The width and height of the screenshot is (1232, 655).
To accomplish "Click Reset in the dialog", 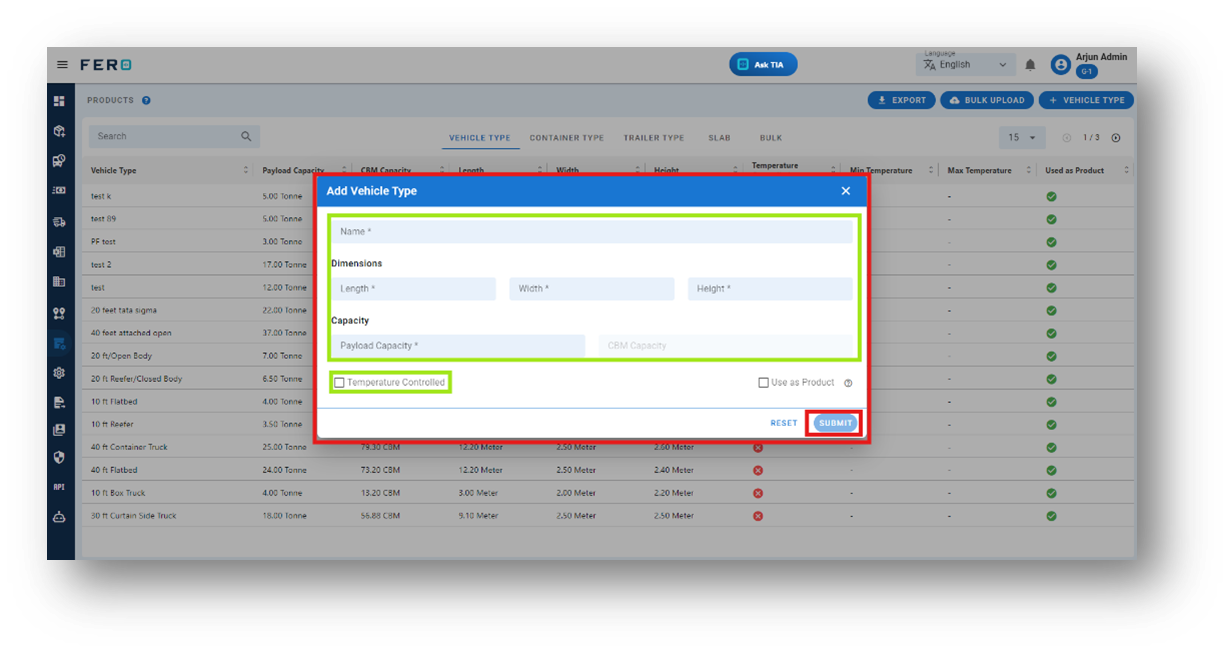I will [784, 423].
